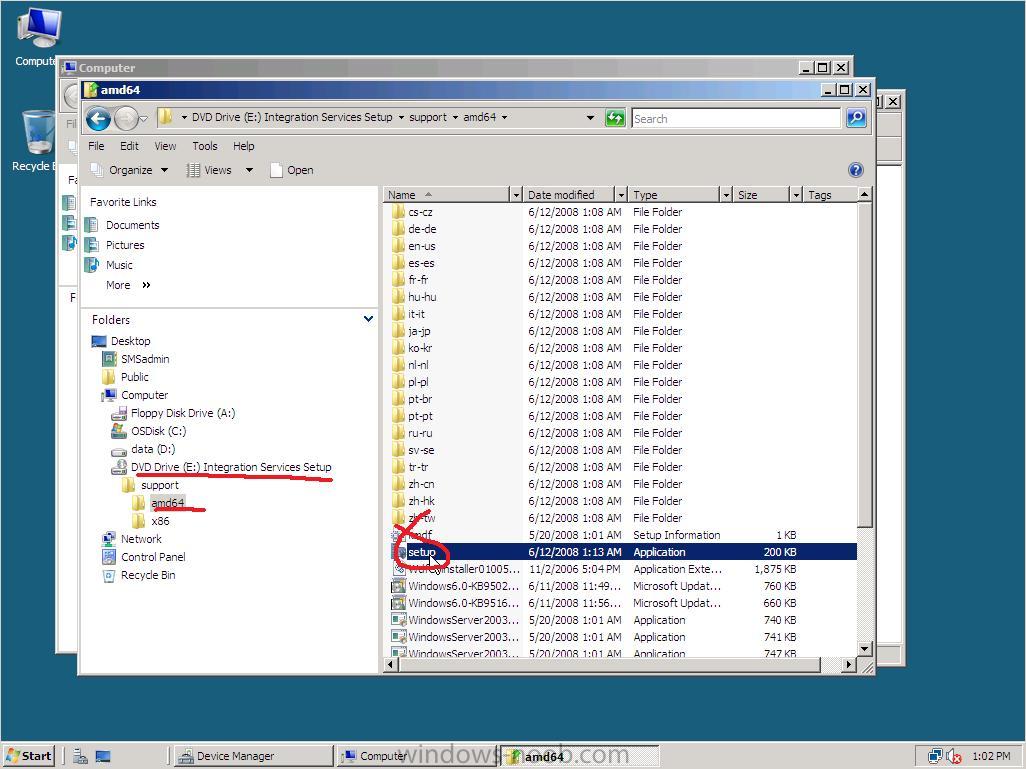Open the Organize dropdown

click(x=130, y=170)
